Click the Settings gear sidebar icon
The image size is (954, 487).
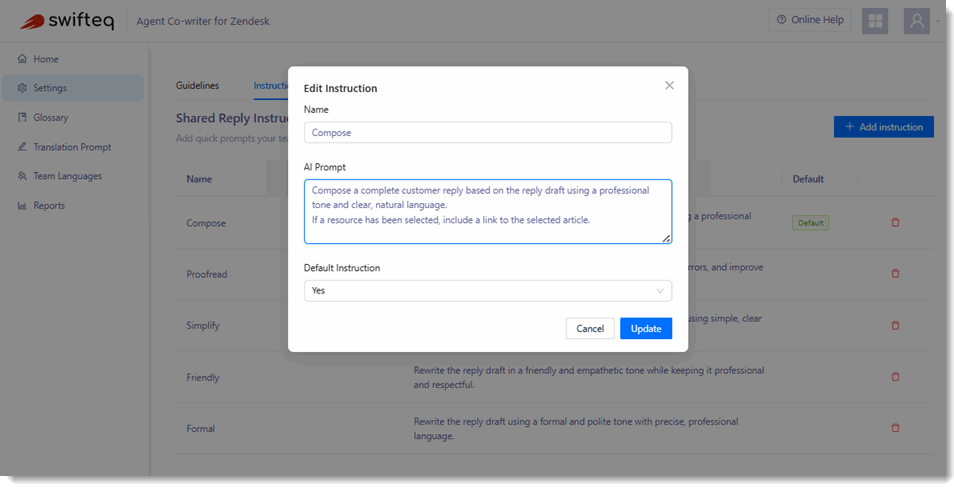[23, 88]
